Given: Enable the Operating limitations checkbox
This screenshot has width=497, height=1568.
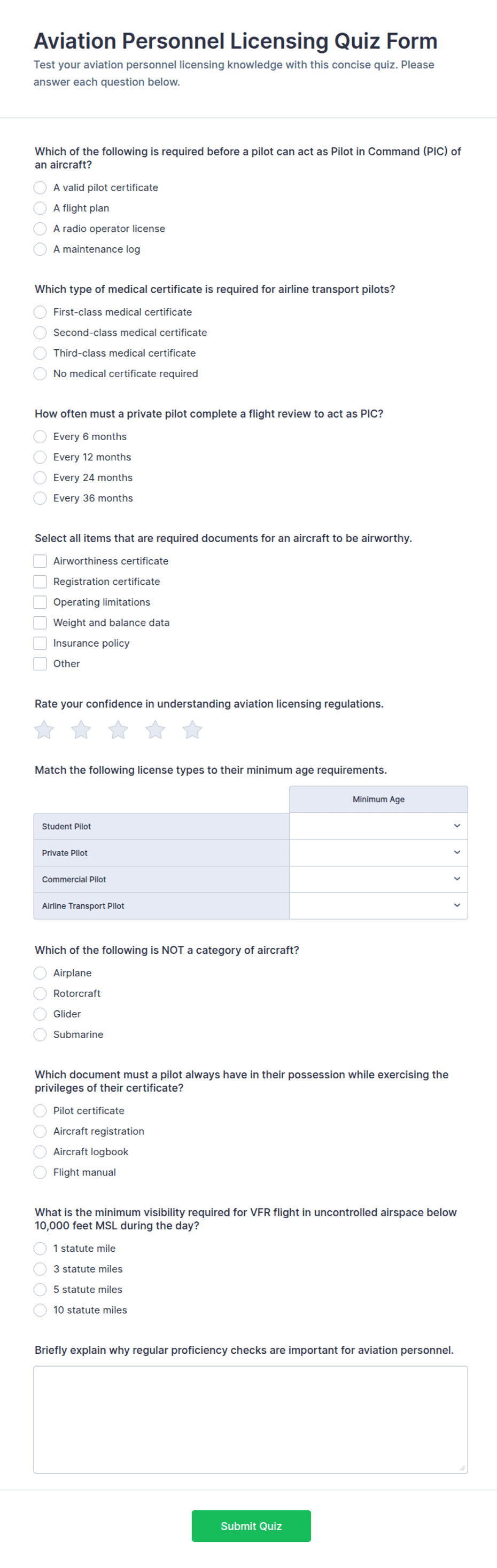Looking at the screenshot, I should [40, 602].
